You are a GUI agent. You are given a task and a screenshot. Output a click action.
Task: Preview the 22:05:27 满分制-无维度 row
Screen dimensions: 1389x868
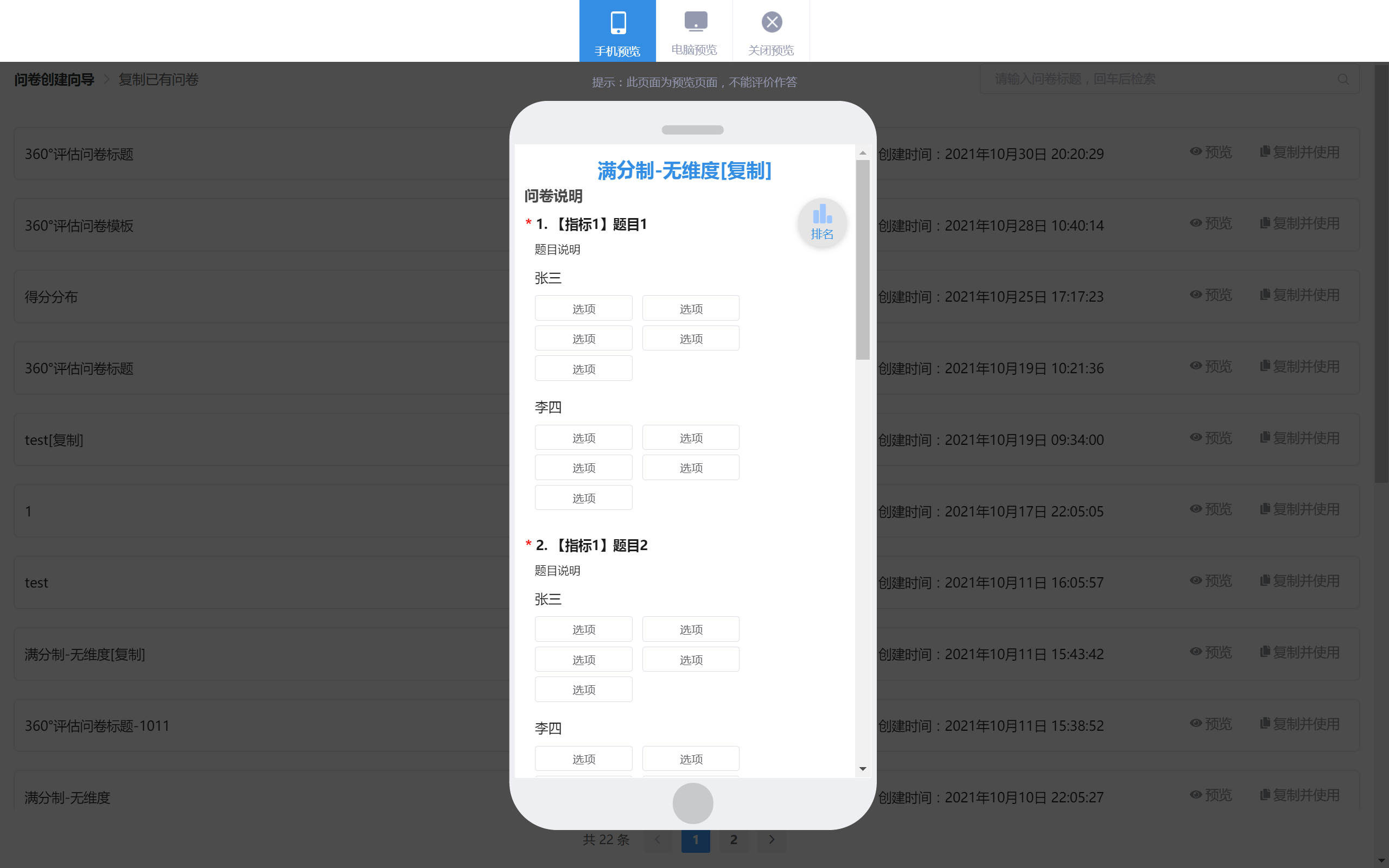point(1211,795)
